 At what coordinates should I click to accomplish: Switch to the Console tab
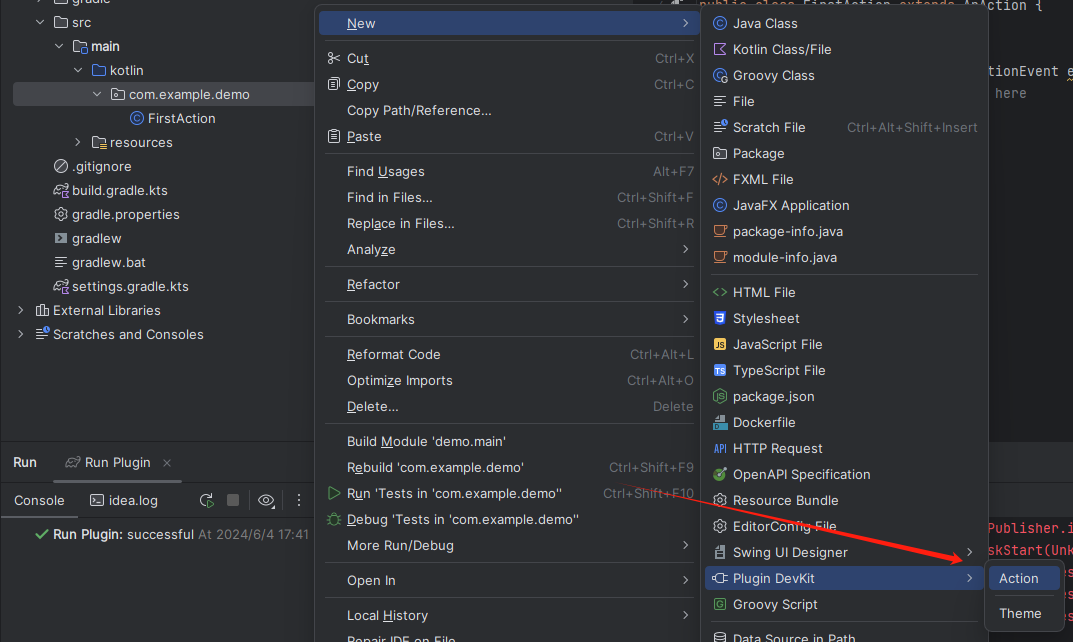pyautogui.click(x=39, y=500)
